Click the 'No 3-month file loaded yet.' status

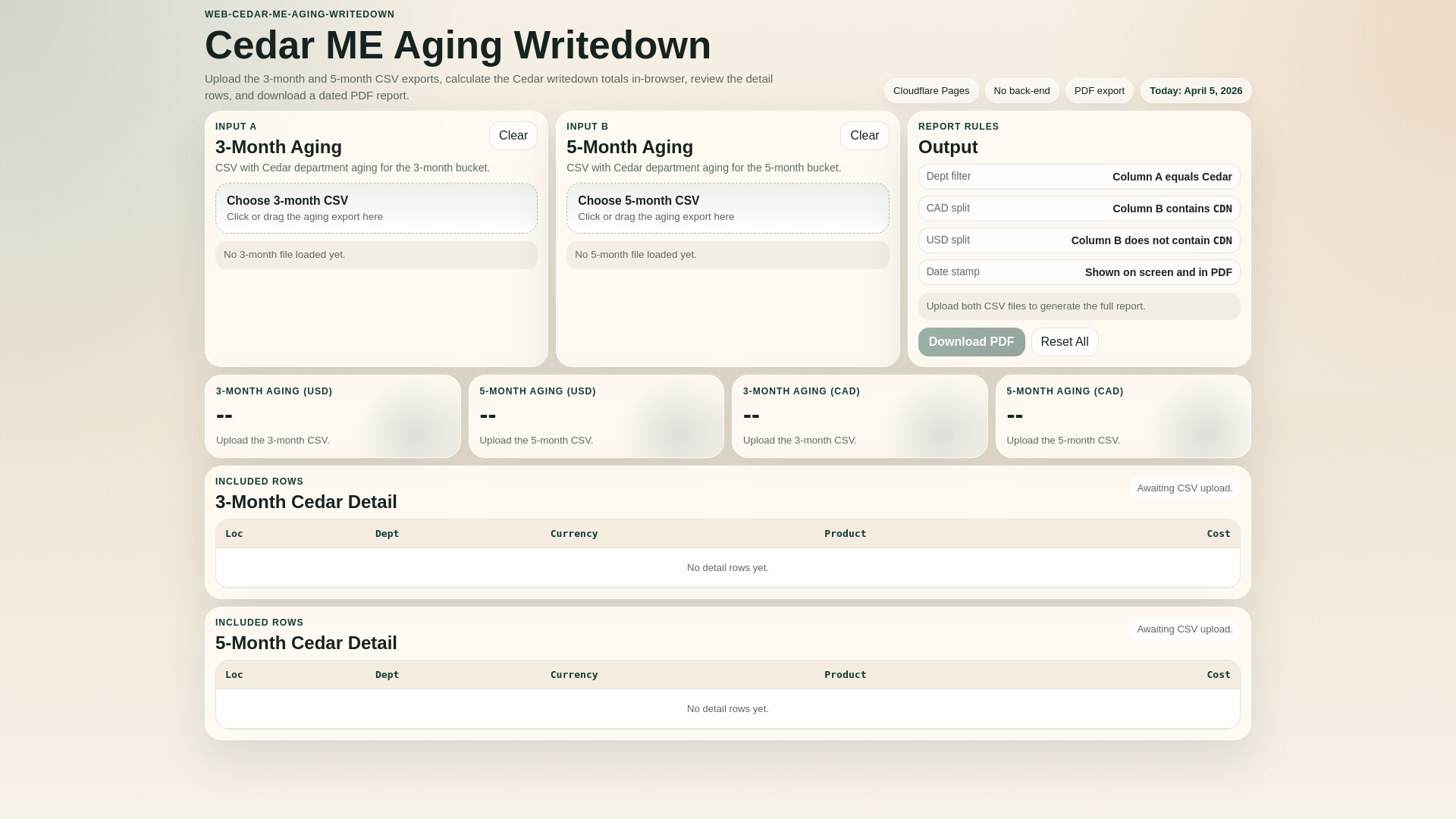click(376, 255)
